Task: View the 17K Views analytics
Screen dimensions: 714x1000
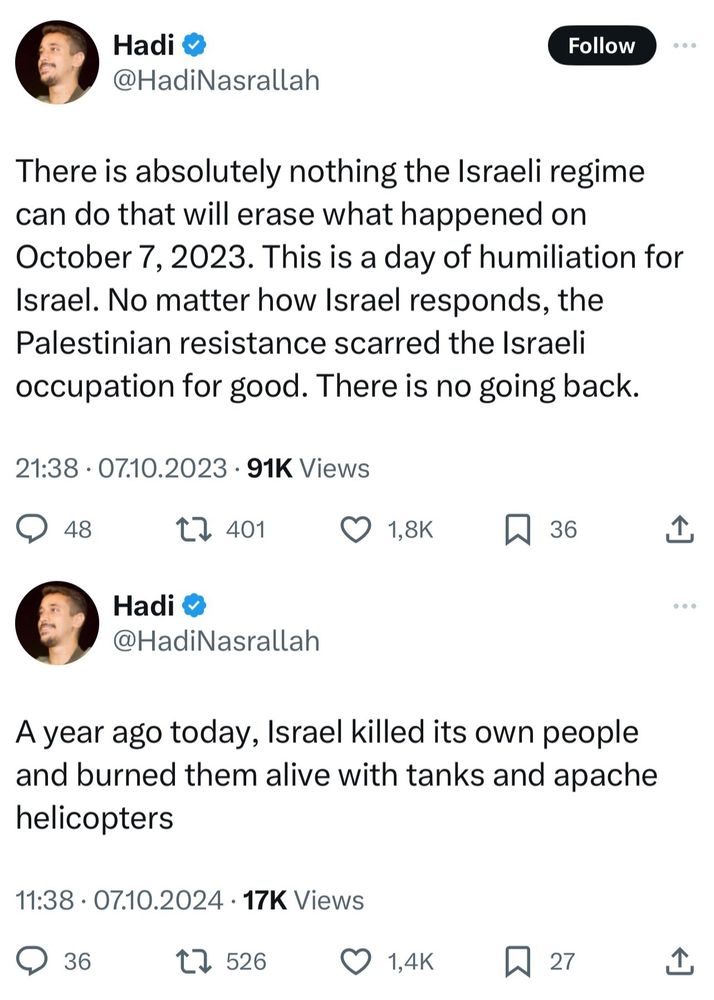Action: coord(303,900)
